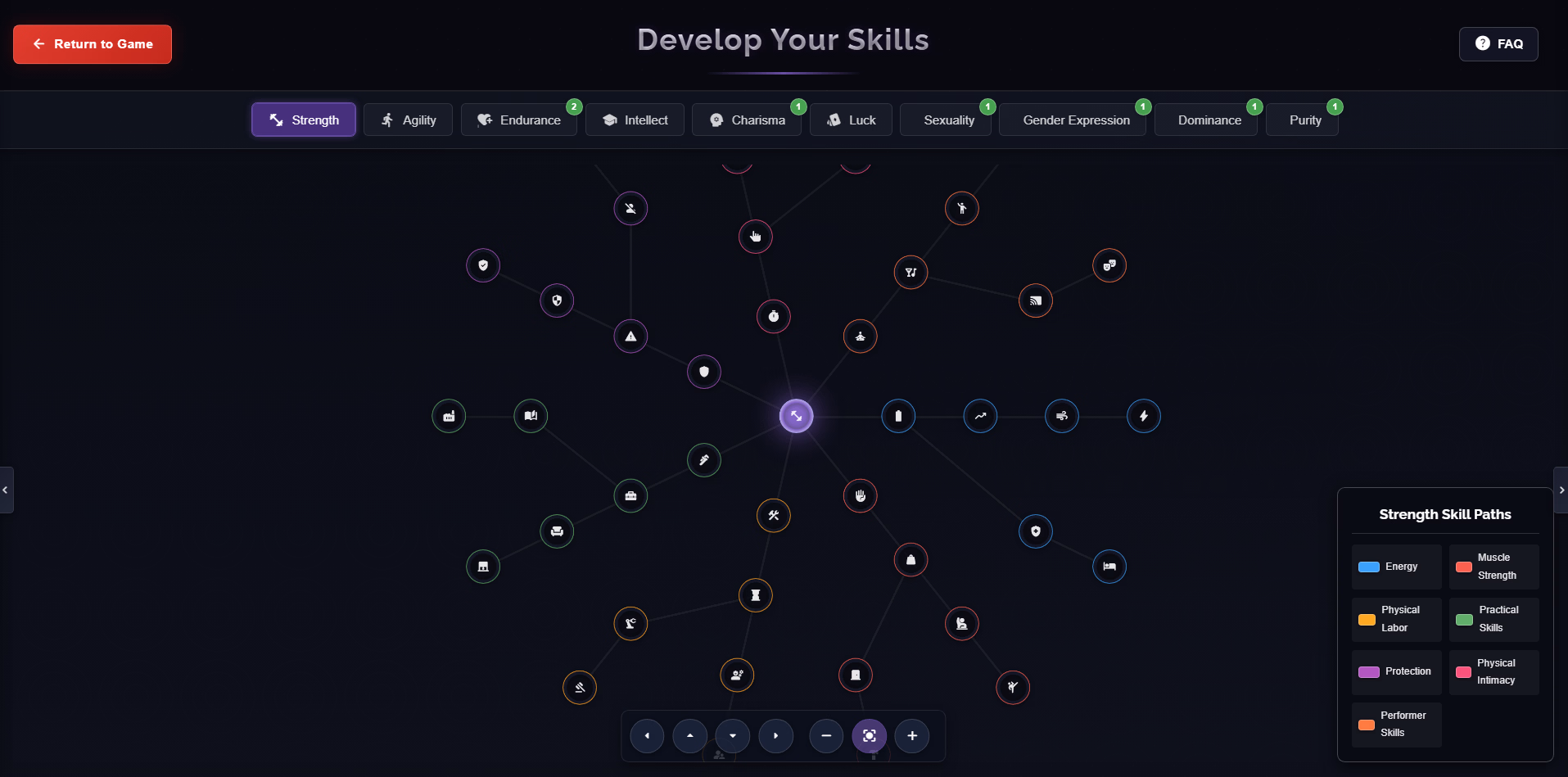
Task: Select the theater masks skill node
Action: tap(1109, 265)
